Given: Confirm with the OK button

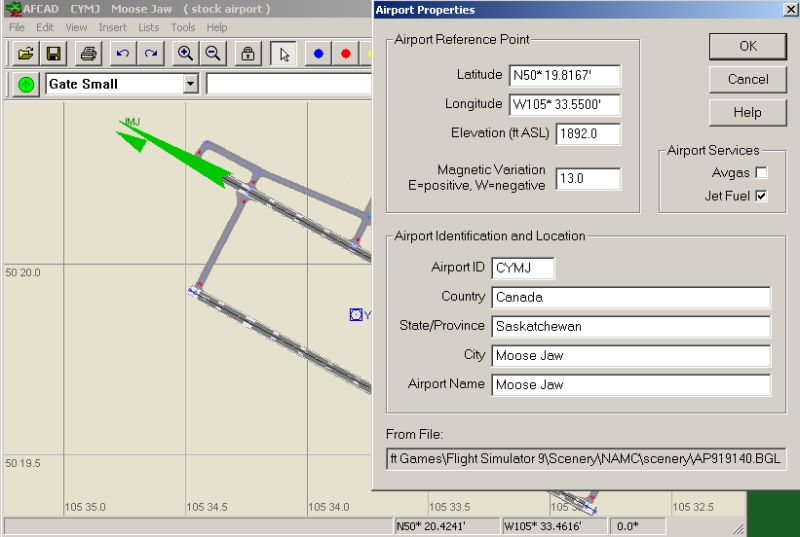Looking at the screenshot, I should click(x=747, y=46).
